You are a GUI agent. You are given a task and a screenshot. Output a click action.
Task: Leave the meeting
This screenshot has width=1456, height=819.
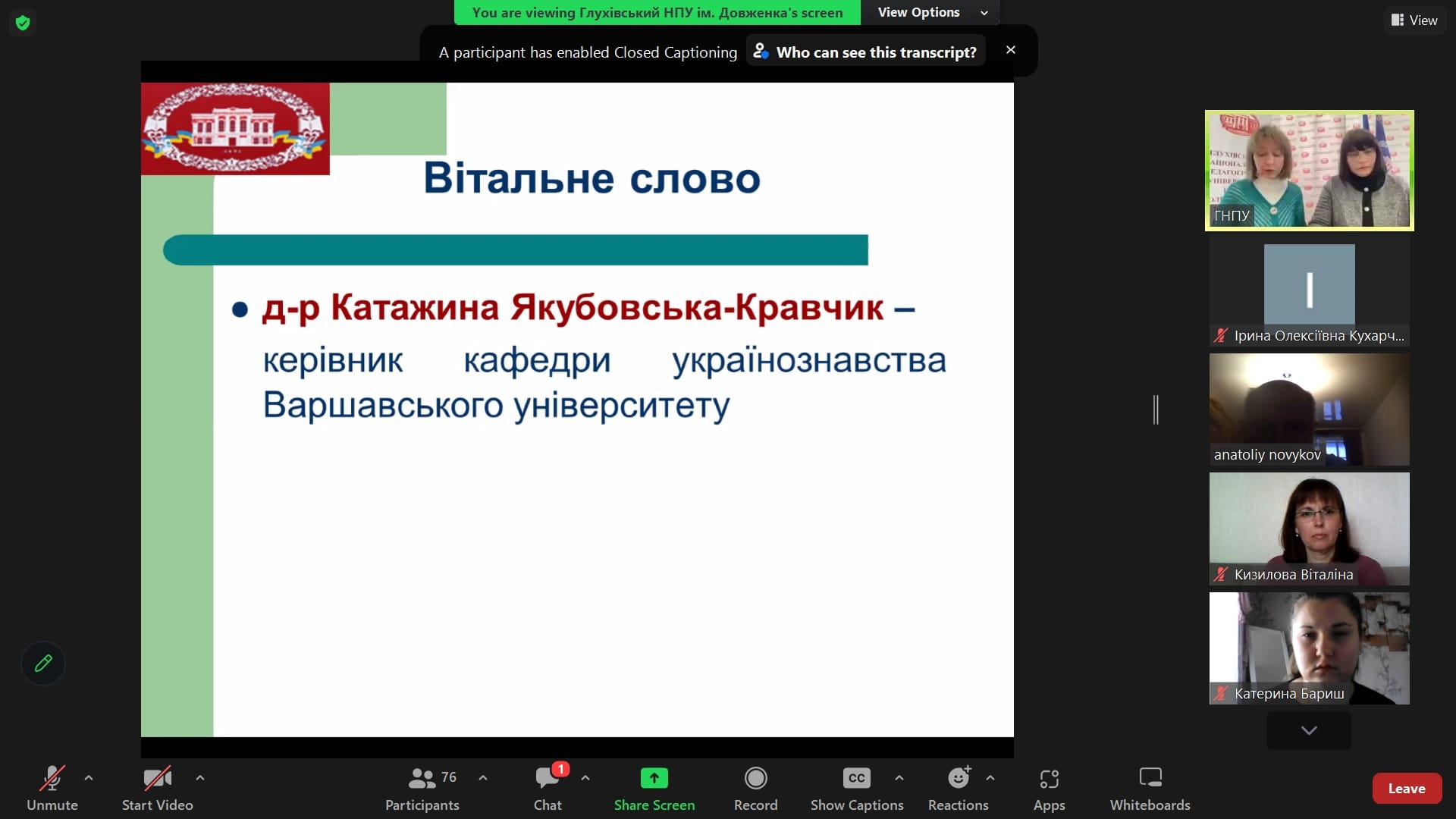[1406, 789]
